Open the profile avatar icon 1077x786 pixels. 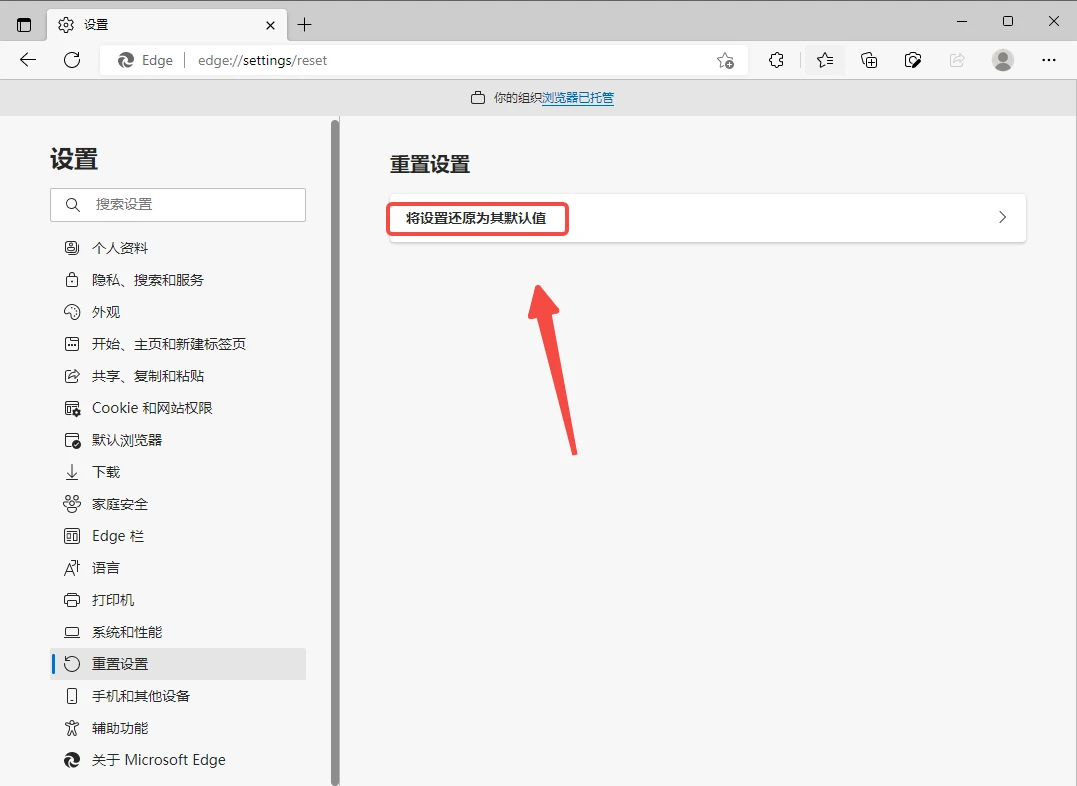1003,60
